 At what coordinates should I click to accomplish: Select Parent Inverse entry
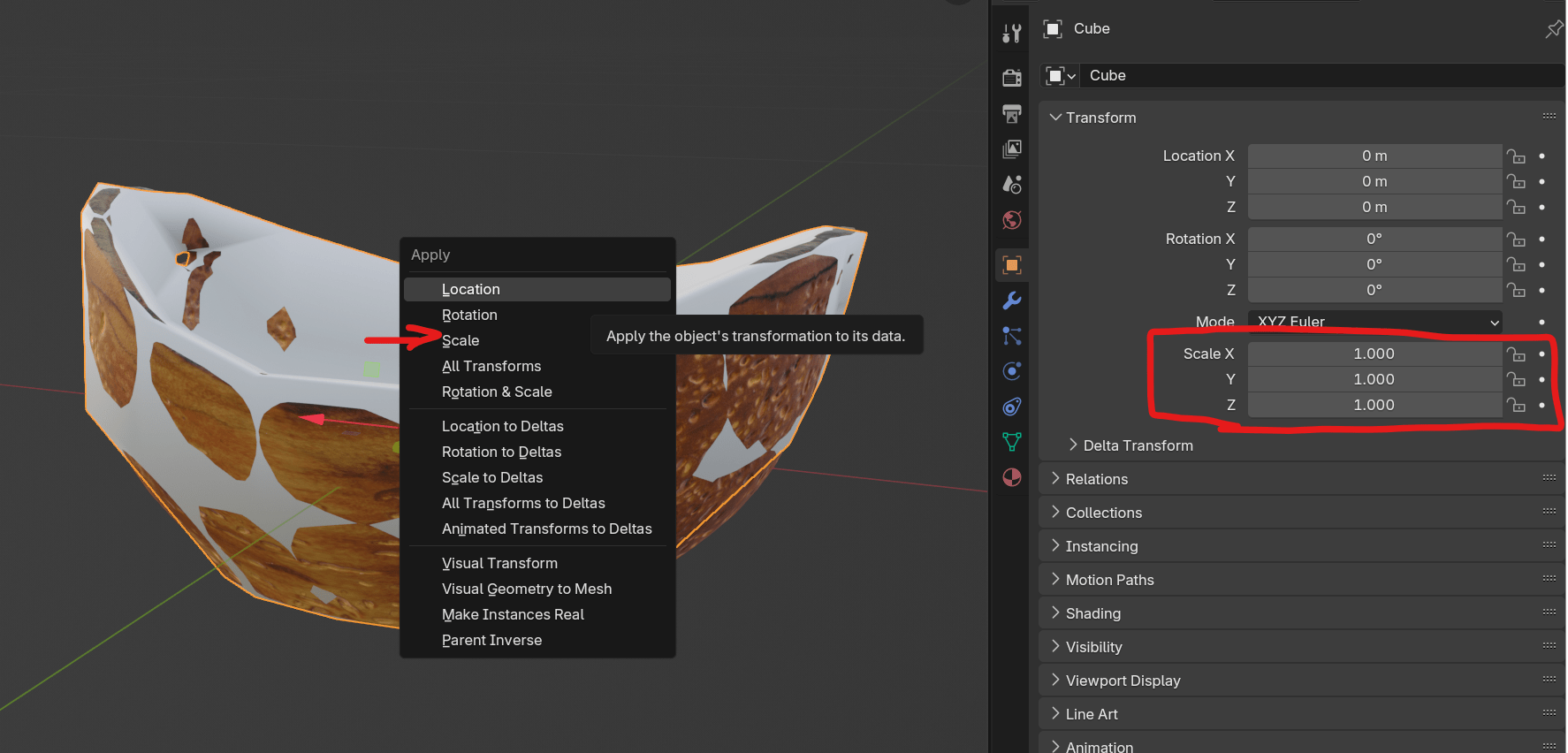[x=537, y=640]
